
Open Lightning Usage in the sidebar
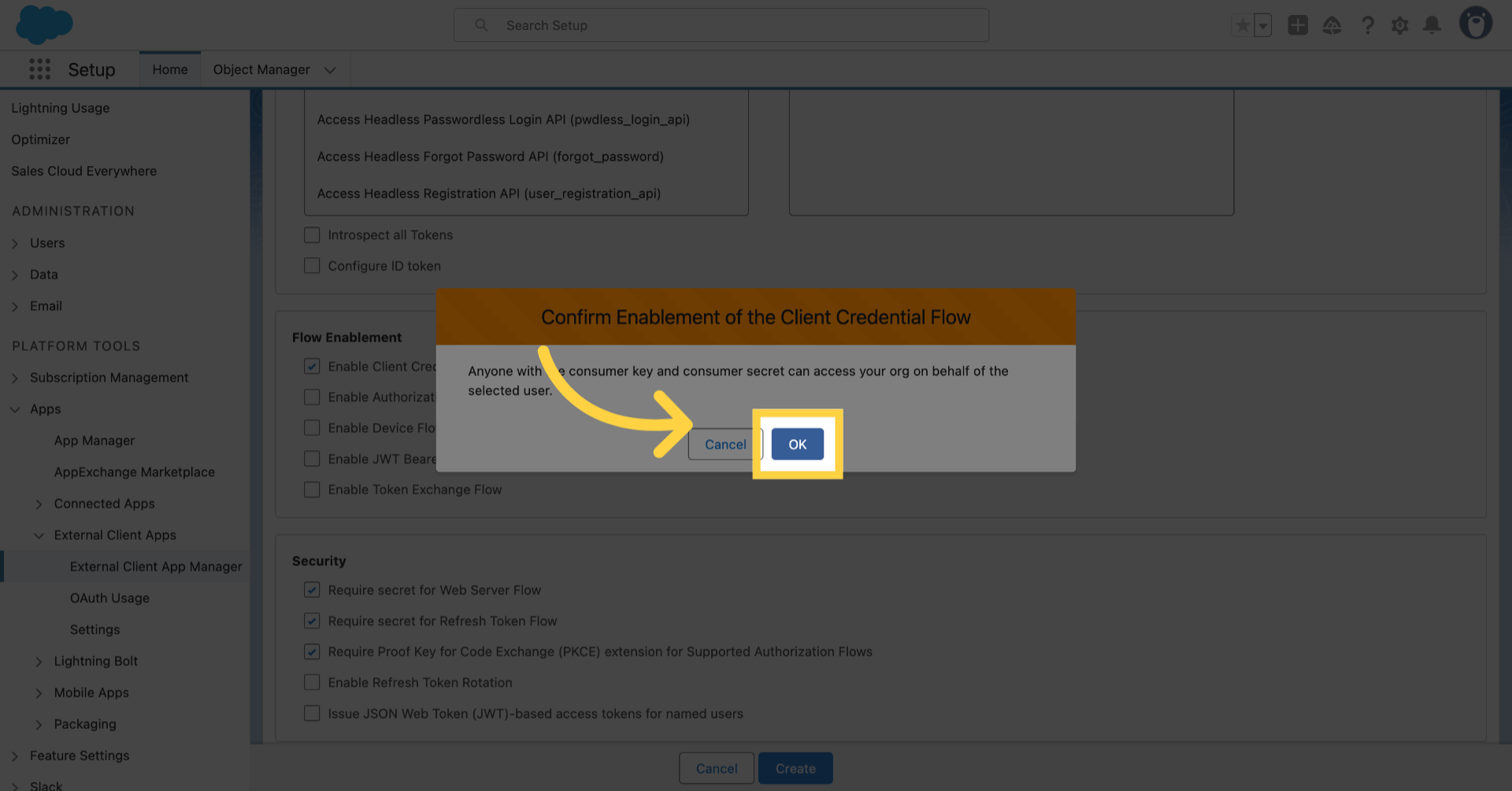tap(61, 108)
